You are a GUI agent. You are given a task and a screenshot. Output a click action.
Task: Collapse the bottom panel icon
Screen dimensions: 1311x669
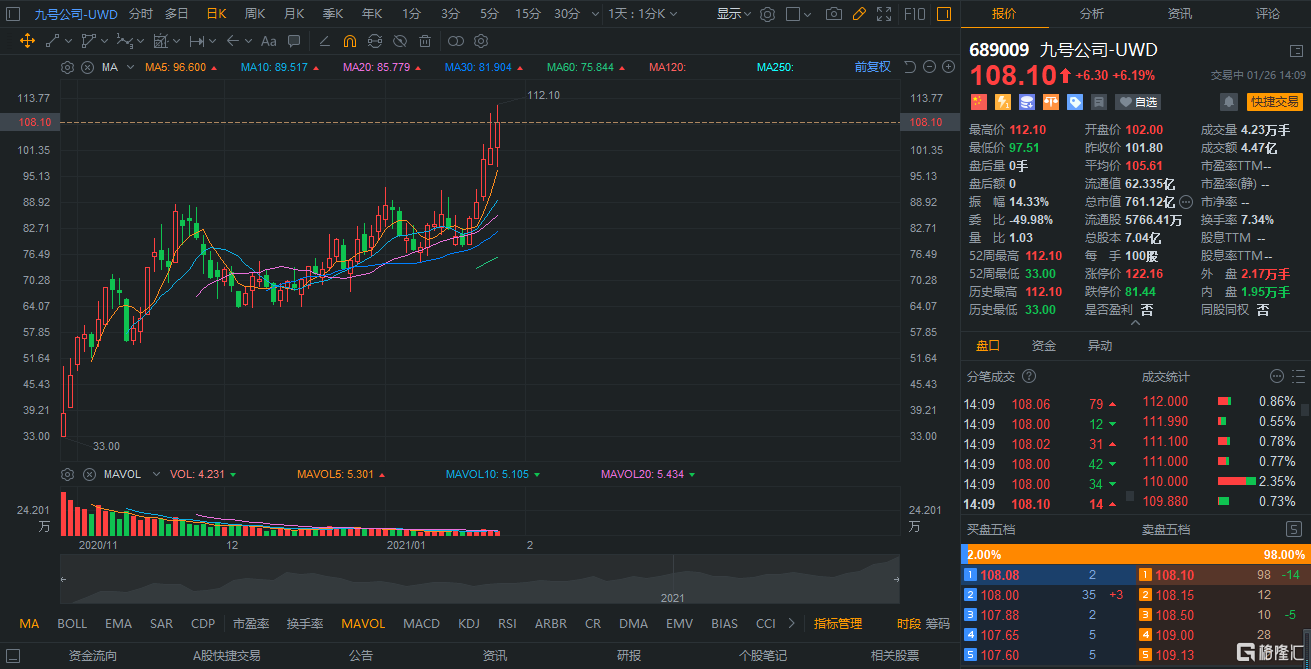click(x=13, y=656)
